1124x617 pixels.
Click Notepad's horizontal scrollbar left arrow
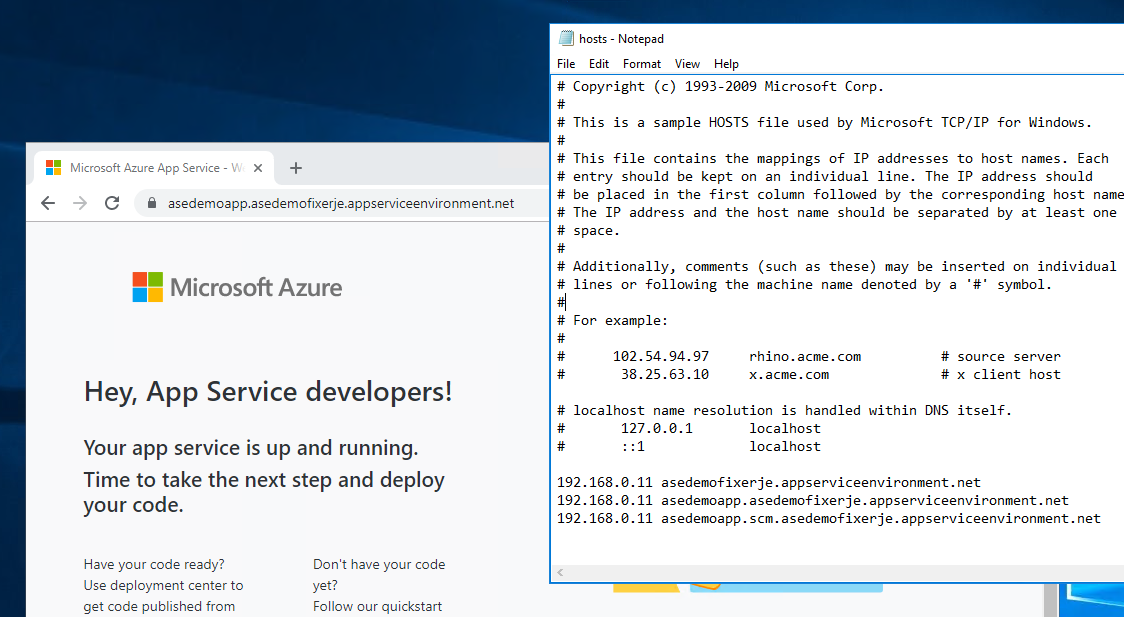point(560,573)
